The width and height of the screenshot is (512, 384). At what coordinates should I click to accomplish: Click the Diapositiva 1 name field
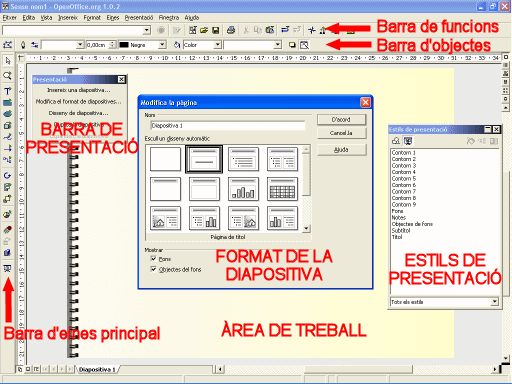(x=228, y=126)
